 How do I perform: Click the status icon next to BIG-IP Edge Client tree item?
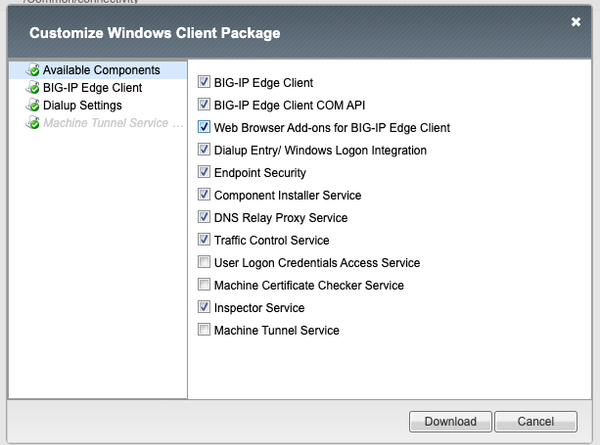[33, 88]
